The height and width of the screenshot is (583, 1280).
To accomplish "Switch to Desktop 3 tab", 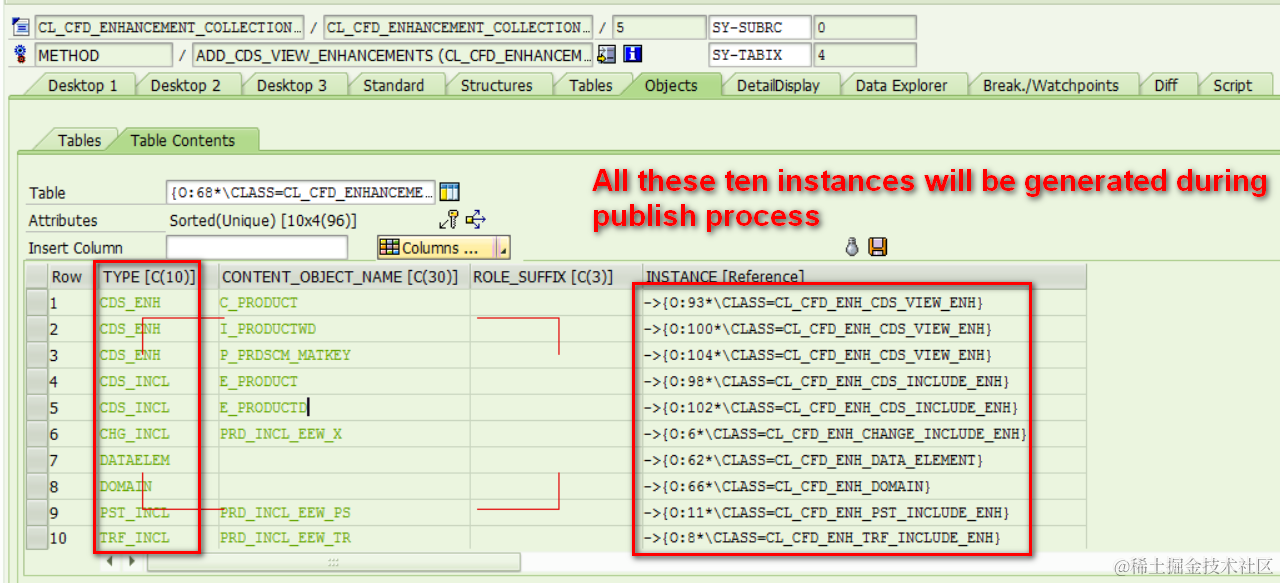I will pyautogui.click(x=291, y=85).
